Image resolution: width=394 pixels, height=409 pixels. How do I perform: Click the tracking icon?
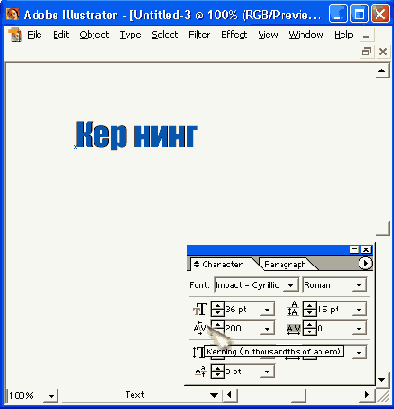(x=293, y=329)
